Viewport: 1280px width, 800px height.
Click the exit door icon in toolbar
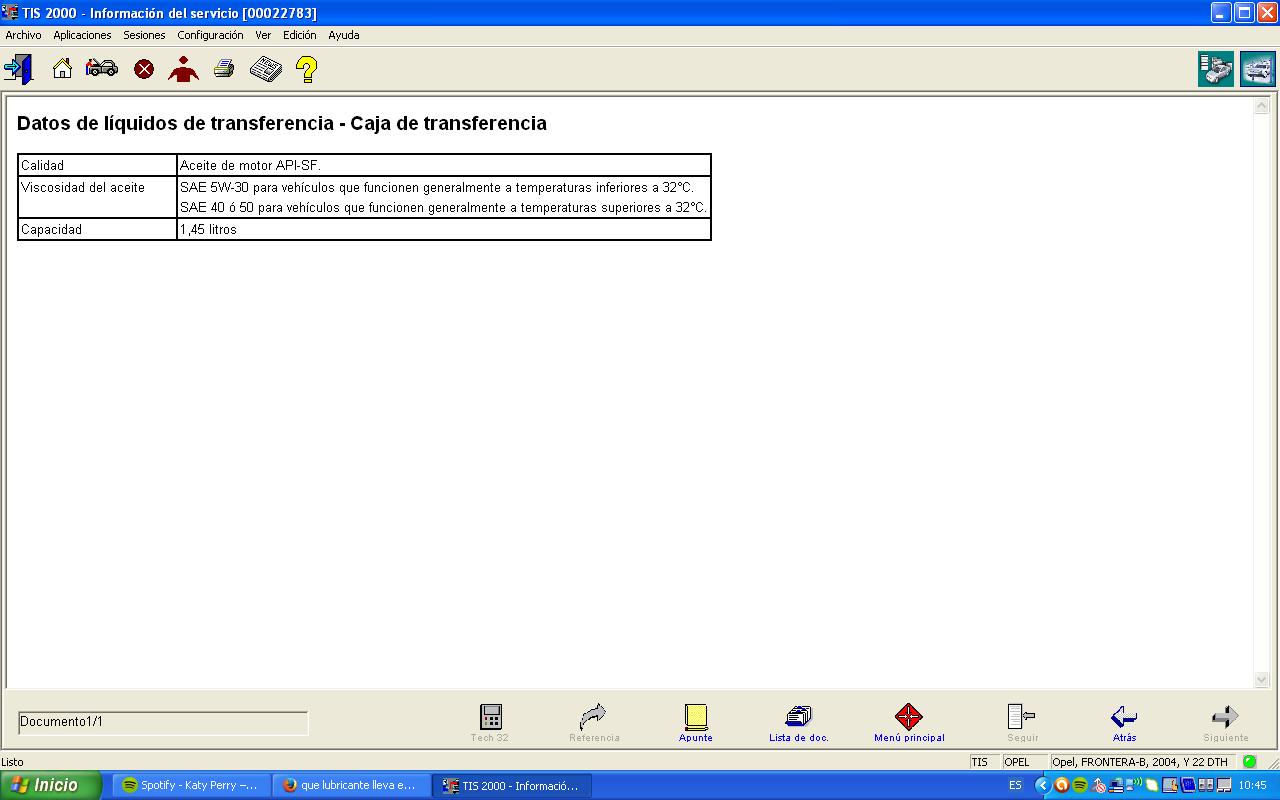(x=18, y=69)
